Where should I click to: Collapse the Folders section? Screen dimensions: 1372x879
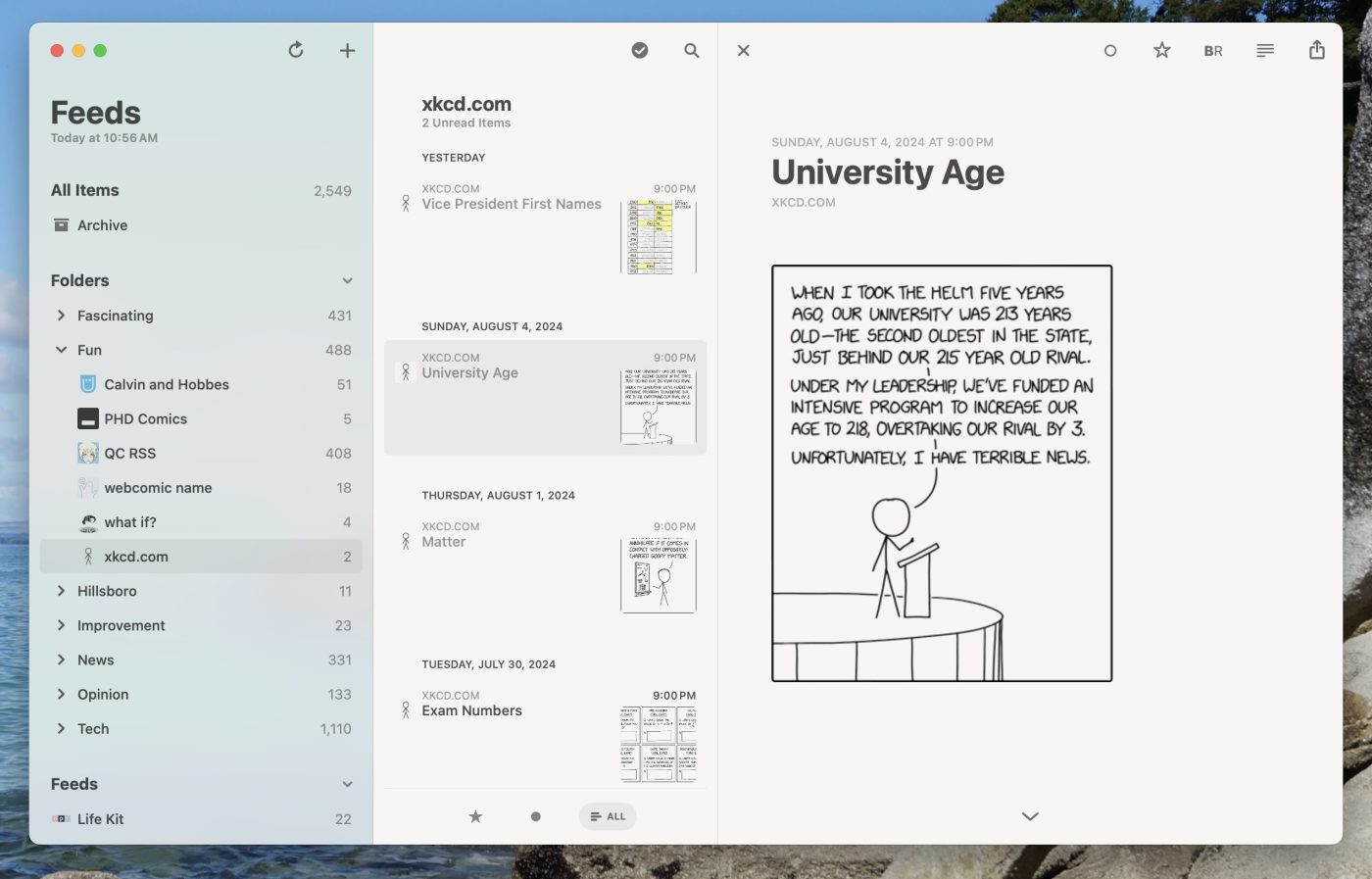[x=347, y=281]
